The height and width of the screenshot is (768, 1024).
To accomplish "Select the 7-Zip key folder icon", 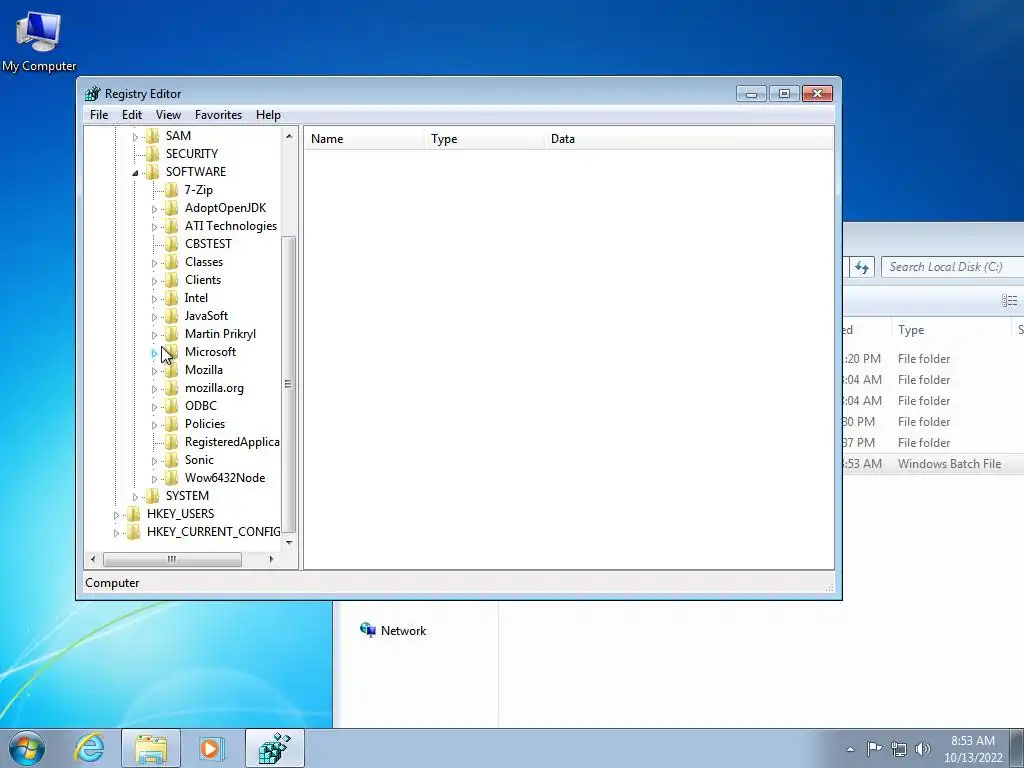I will 171,190.
